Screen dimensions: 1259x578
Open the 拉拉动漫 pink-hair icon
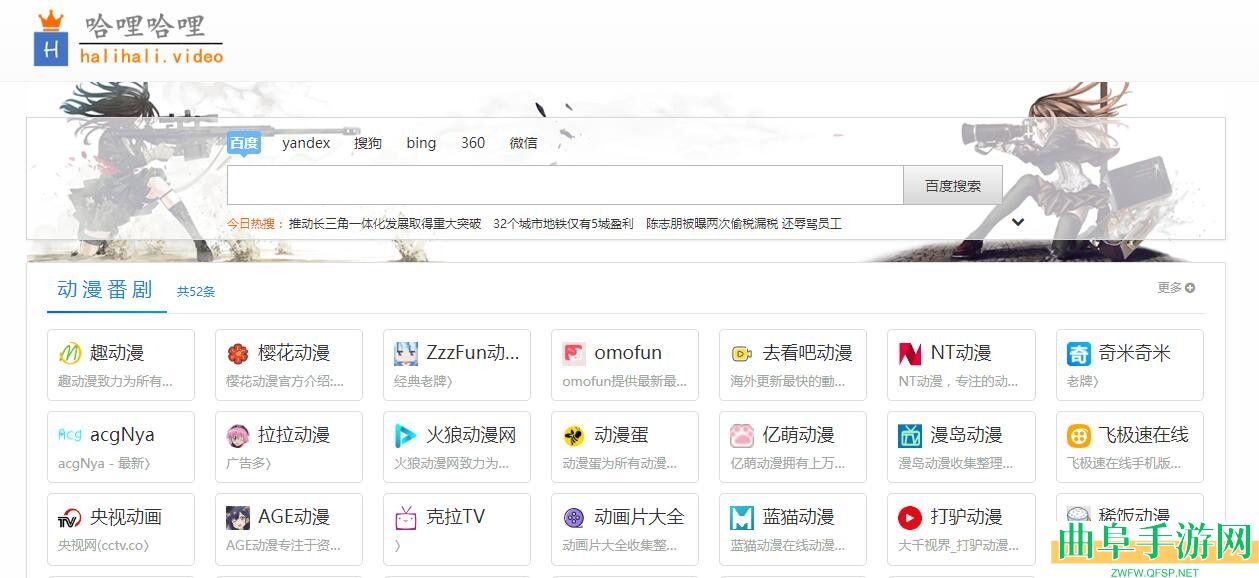click(x=238, y=435)
